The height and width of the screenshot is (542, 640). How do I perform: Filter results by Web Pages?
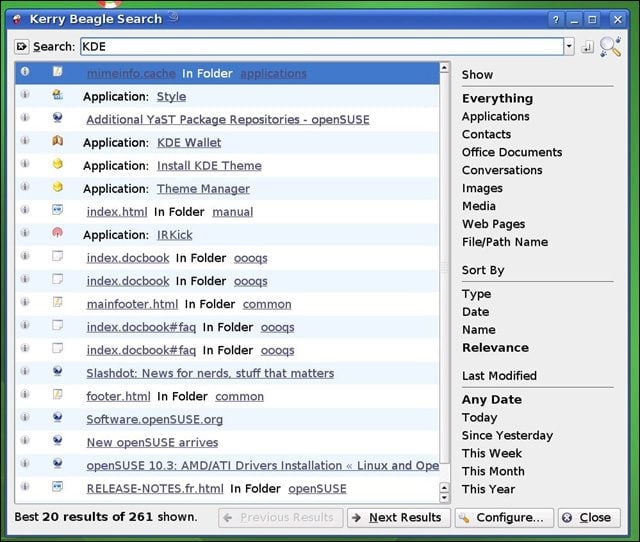click(493, 224)
